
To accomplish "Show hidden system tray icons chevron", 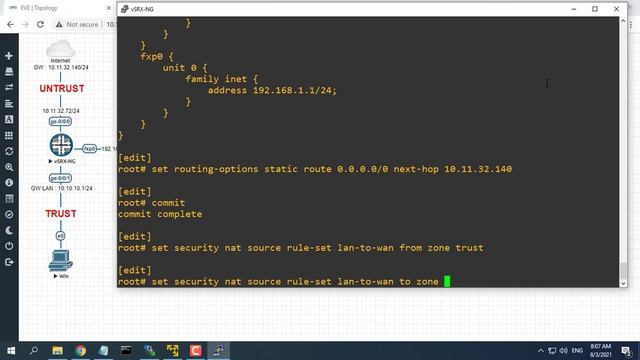I will point(541,351).
